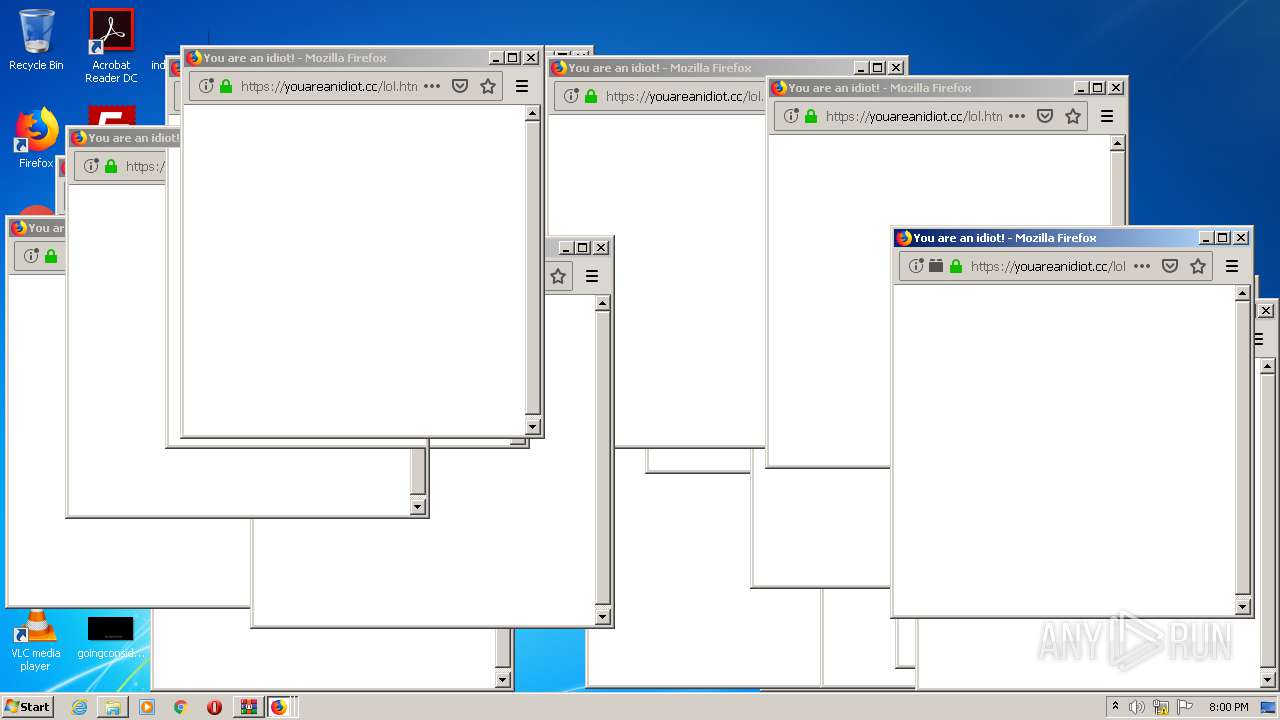Click the scroll-down arrow of the left full-title window
This screenshot has height=720, width=1280.
pyautogui.click(x=533, y=426)
